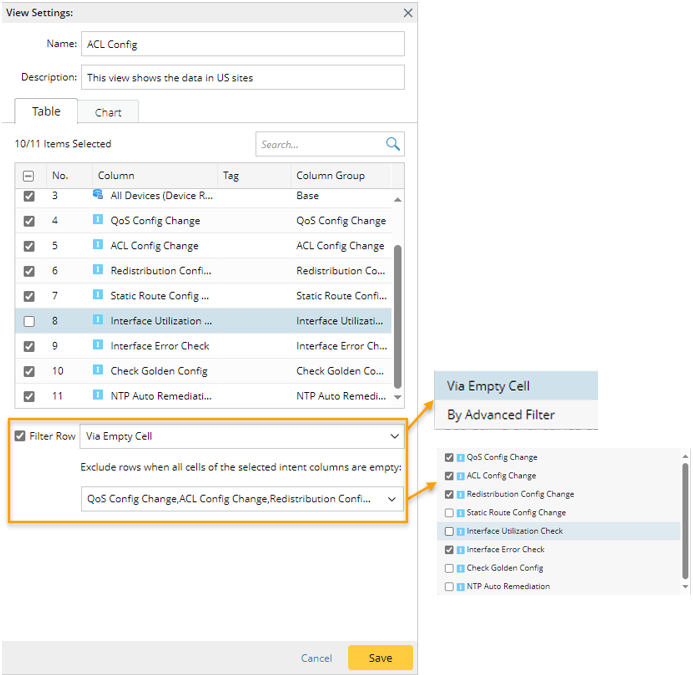The image size is (693, 675).
Task: Click the QoS Config Change intent icon in table
Action: 98,219
